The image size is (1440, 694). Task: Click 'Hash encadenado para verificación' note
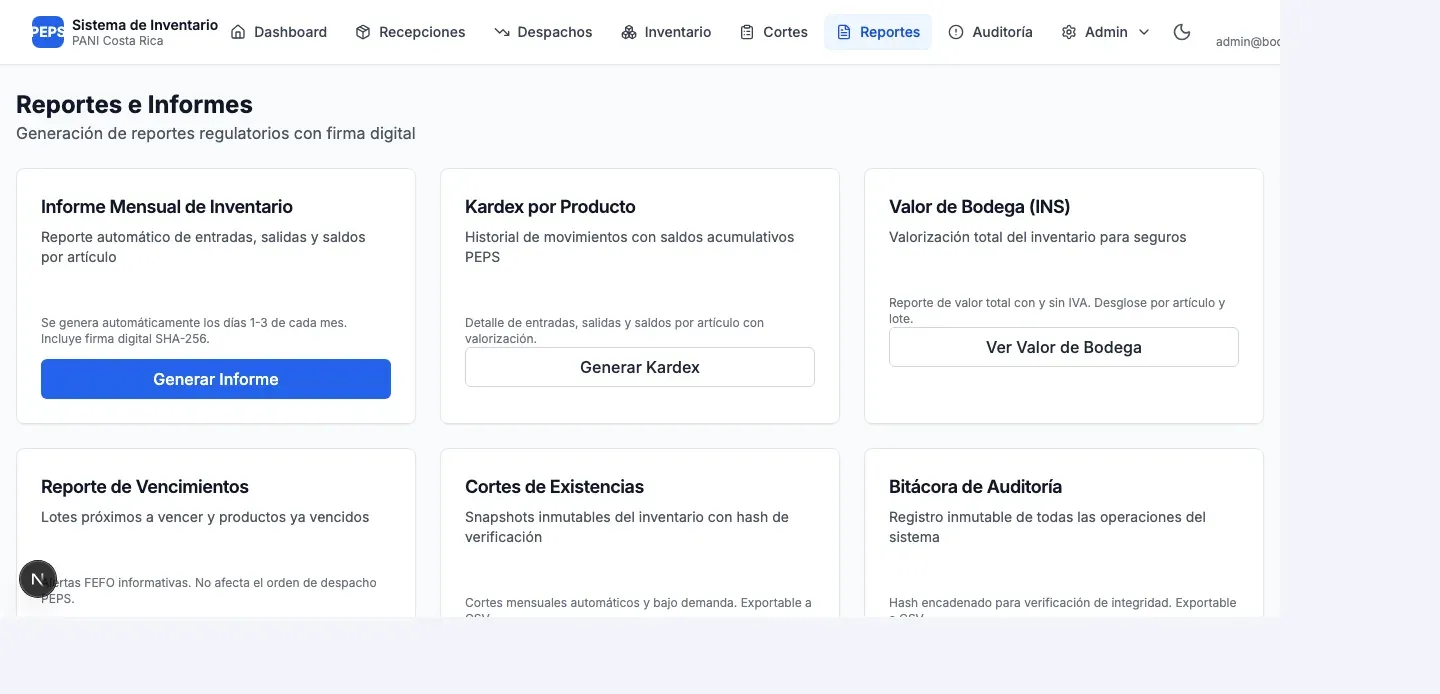(x=1063, y=608)
